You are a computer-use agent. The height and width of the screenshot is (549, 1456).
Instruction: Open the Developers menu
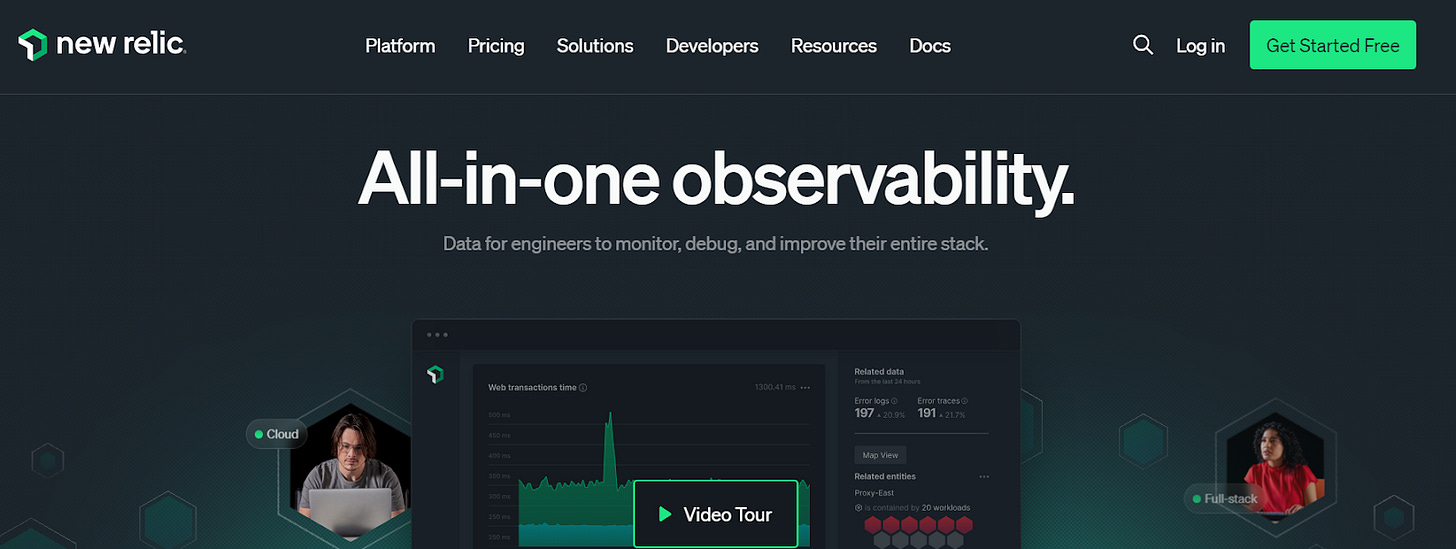click(712, 46)
